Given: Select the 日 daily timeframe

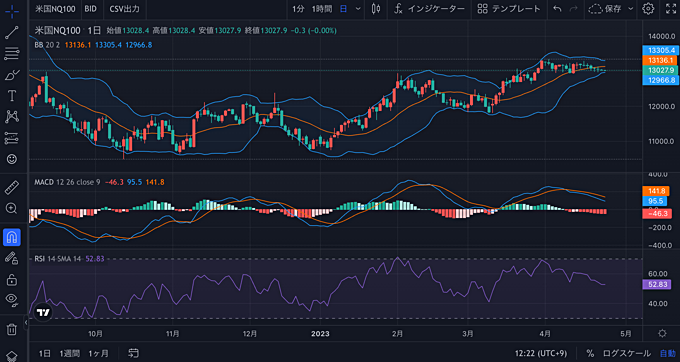Looking at the screenshot, I should coord(343,9).
